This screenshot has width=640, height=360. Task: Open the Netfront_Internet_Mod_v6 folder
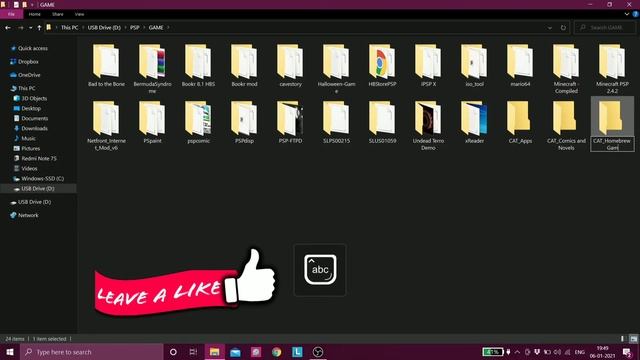106,125
